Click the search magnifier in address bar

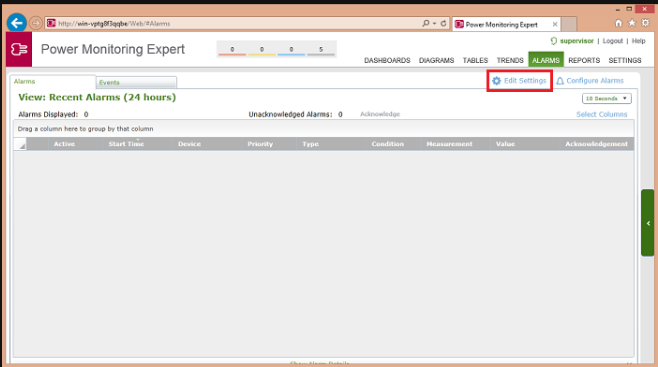tap(426, 23)
